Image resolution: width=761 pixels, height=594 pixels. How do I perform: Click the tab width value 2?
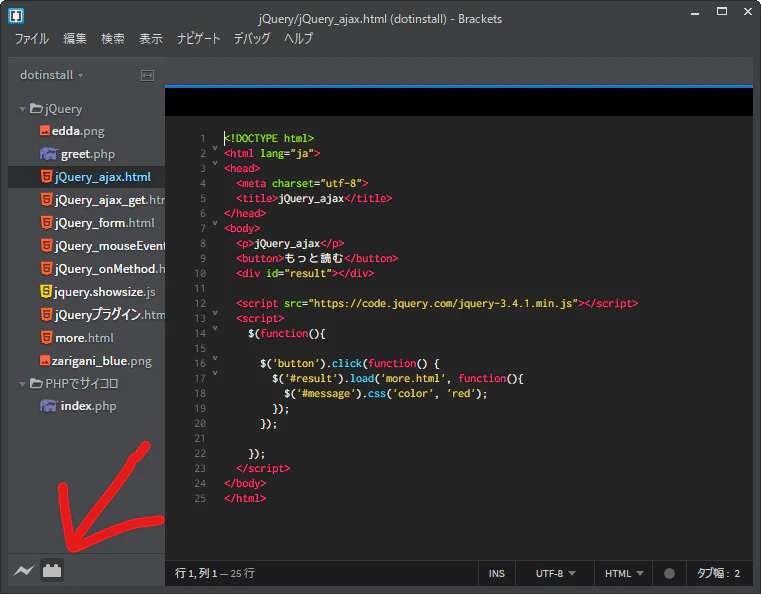737,574
